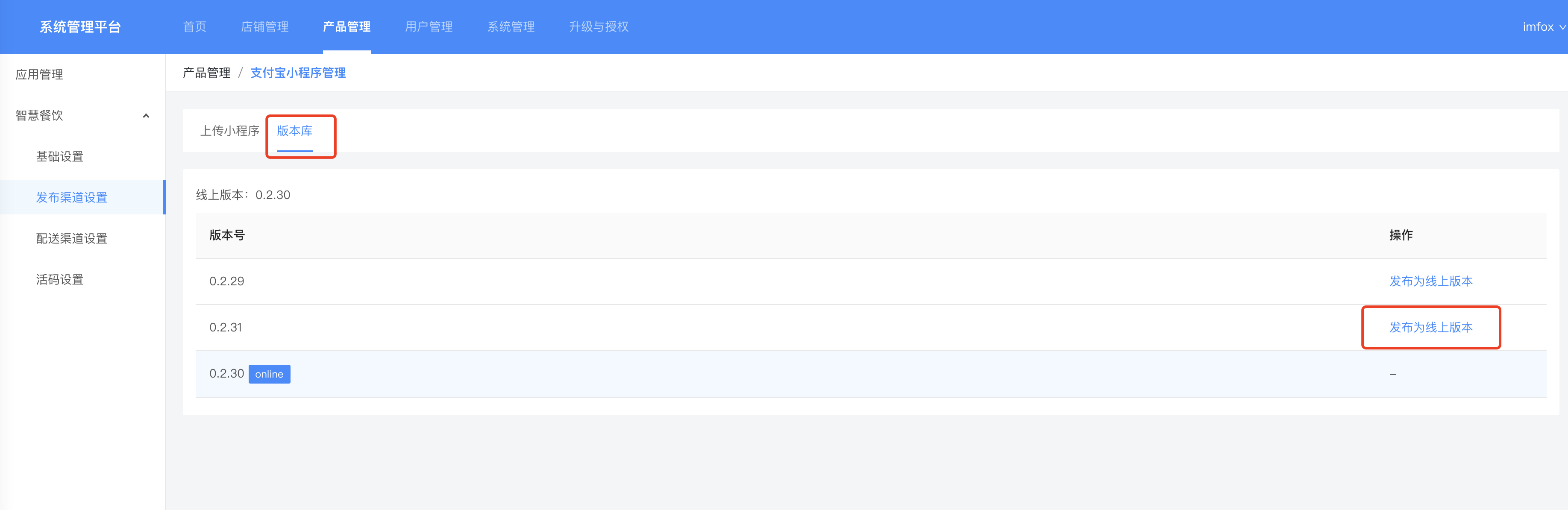Collapse the 智慧餐饮 sidebar group arrow
The height and width of the screenshot is (510, 1568).
coord(146,116)
